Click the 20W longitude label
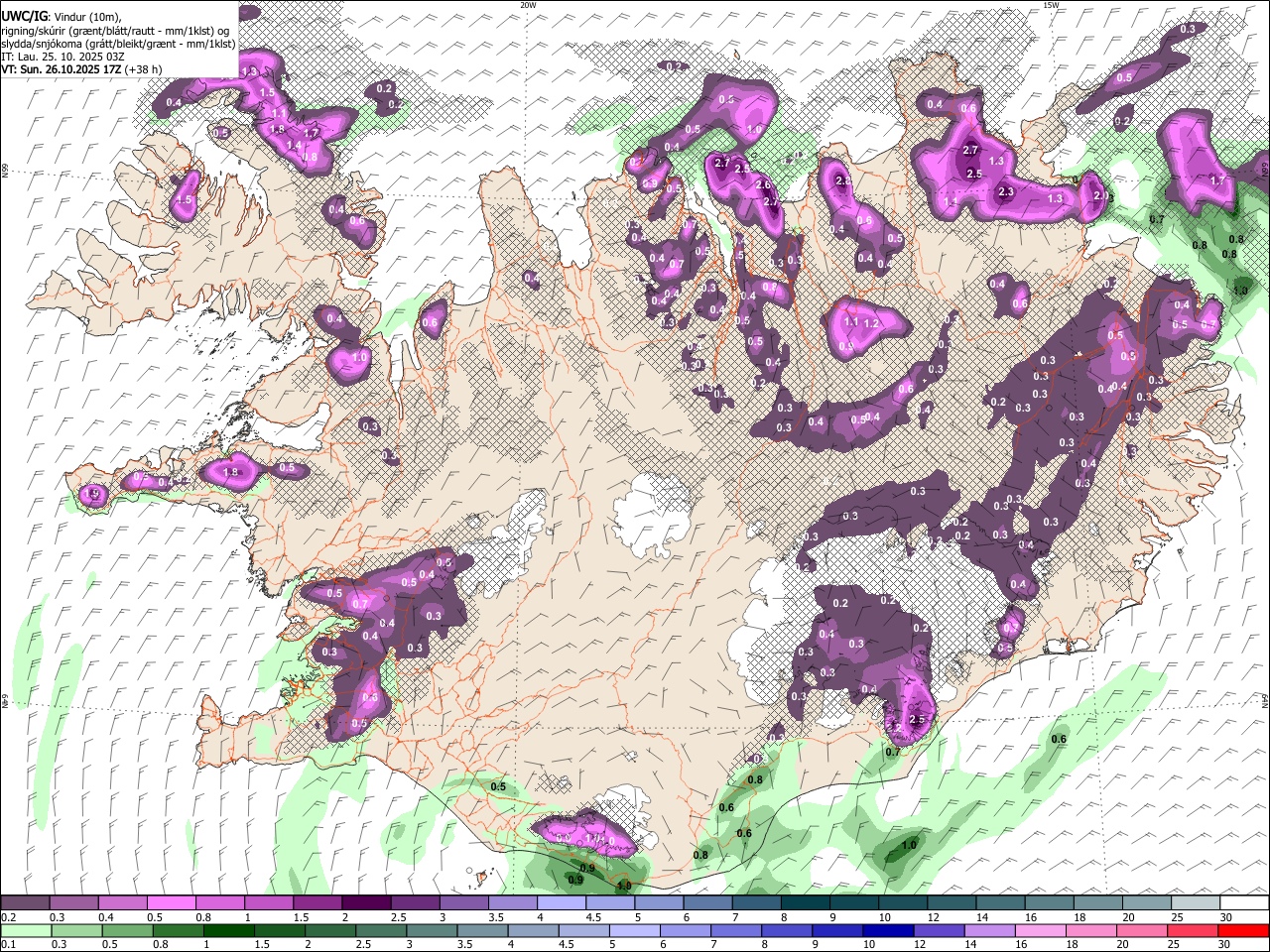This screenshot has width=1270, height=952. 528,5
